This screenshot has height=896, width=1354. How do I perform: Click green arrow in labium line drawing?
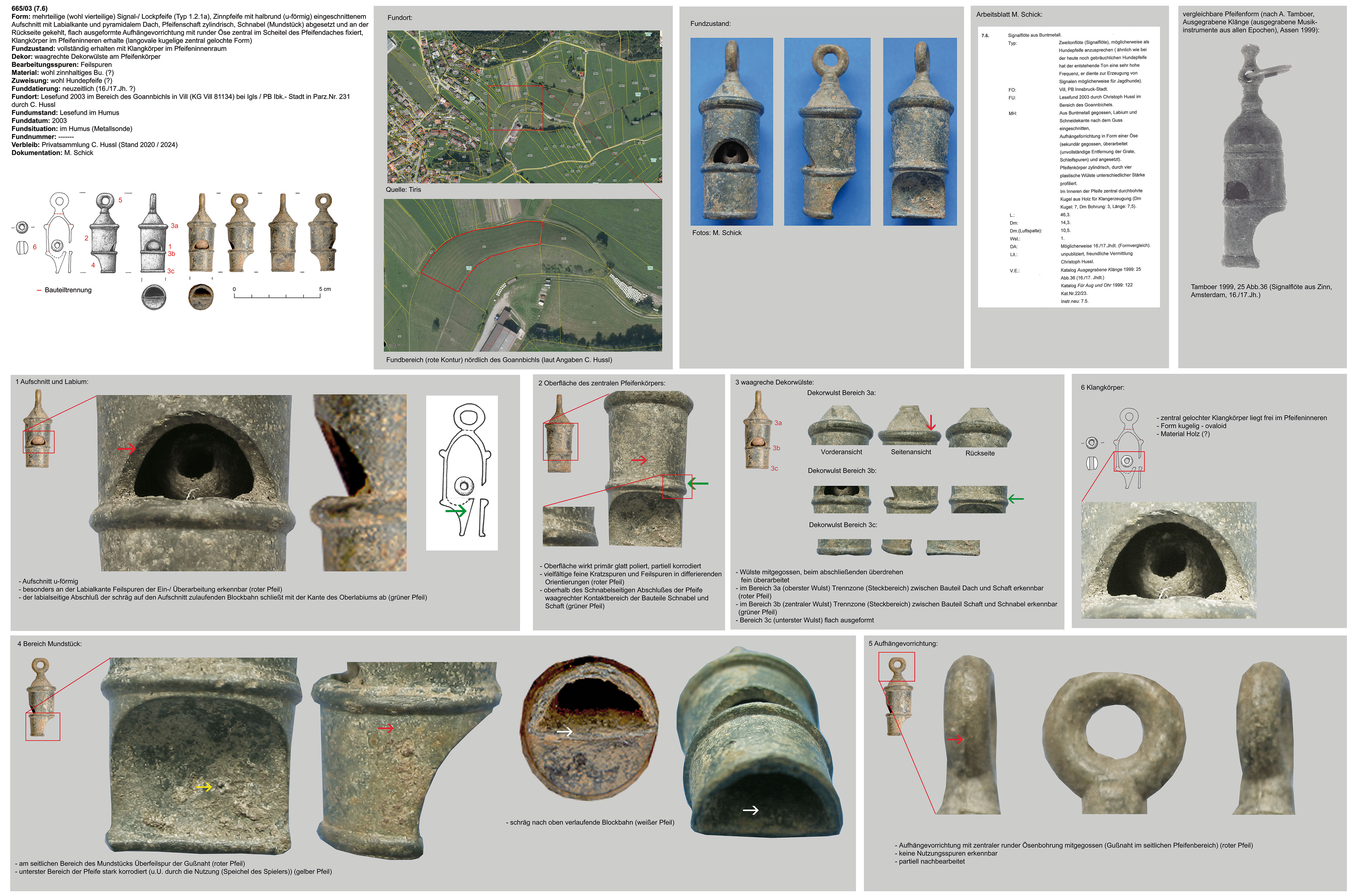point(456,511)
